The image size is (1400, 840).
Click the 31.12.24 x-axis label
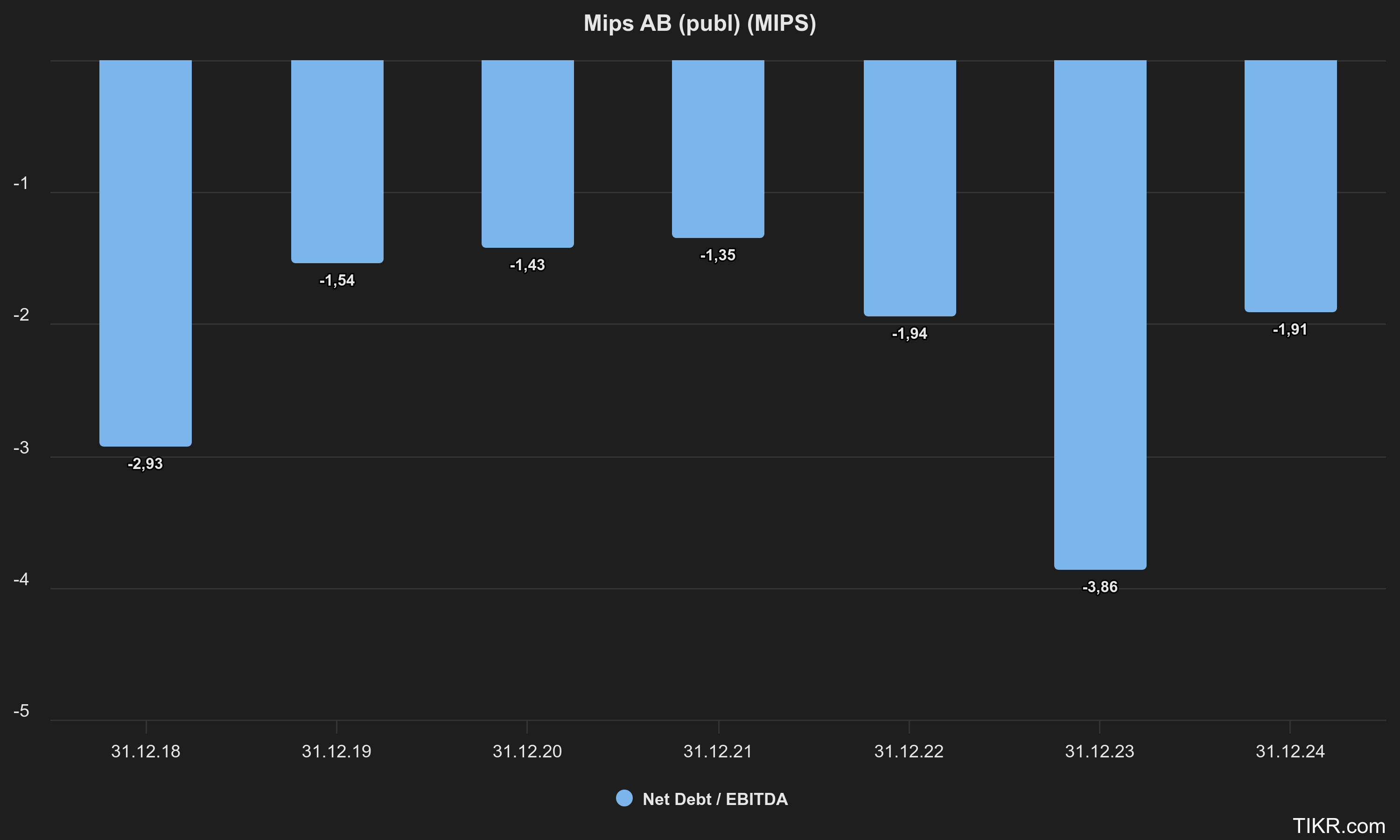pos(1290,751)
